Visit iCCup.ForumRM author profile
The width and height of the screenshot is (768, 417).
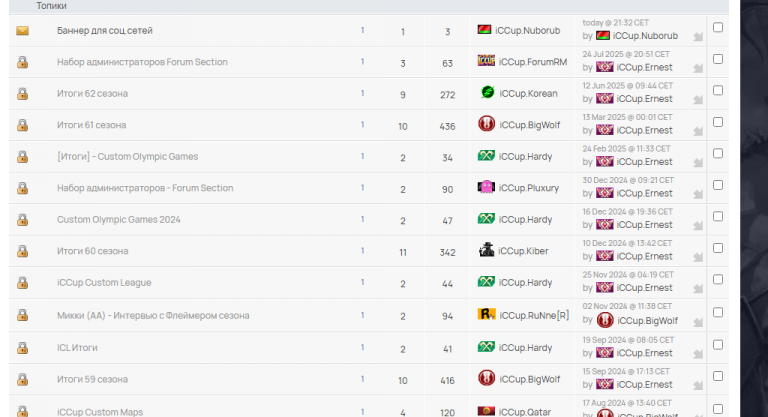click(x=532, y=62)
